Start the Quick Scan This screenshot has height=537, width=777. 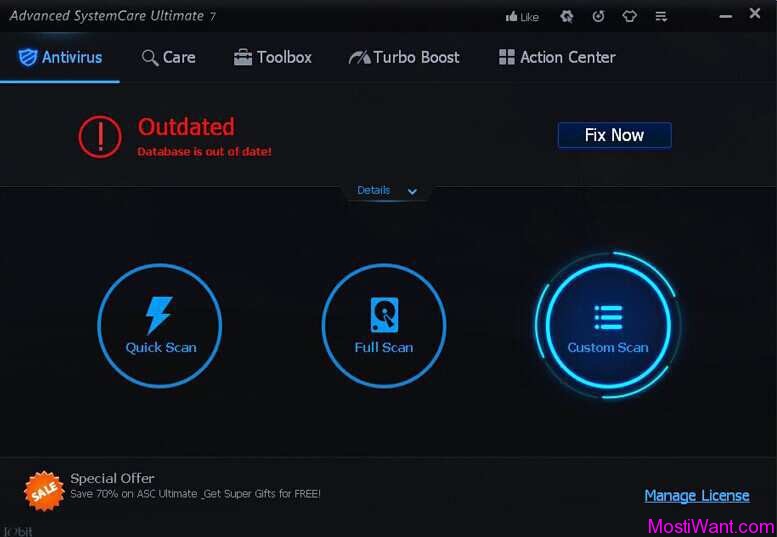(x=160, y=325)
